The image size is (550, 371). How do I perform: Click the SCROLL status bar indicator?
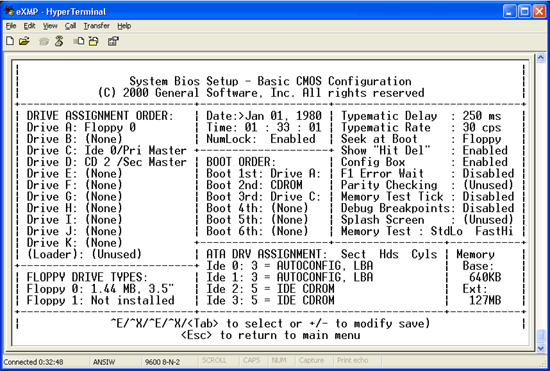coord(214,360)
